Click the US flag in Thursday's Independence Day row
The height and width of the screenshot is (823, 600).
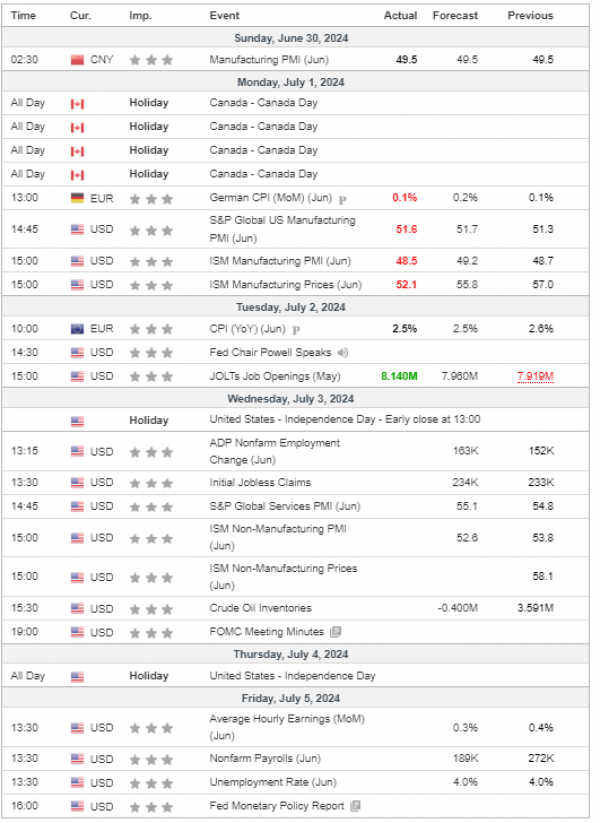tap(77, 677)
